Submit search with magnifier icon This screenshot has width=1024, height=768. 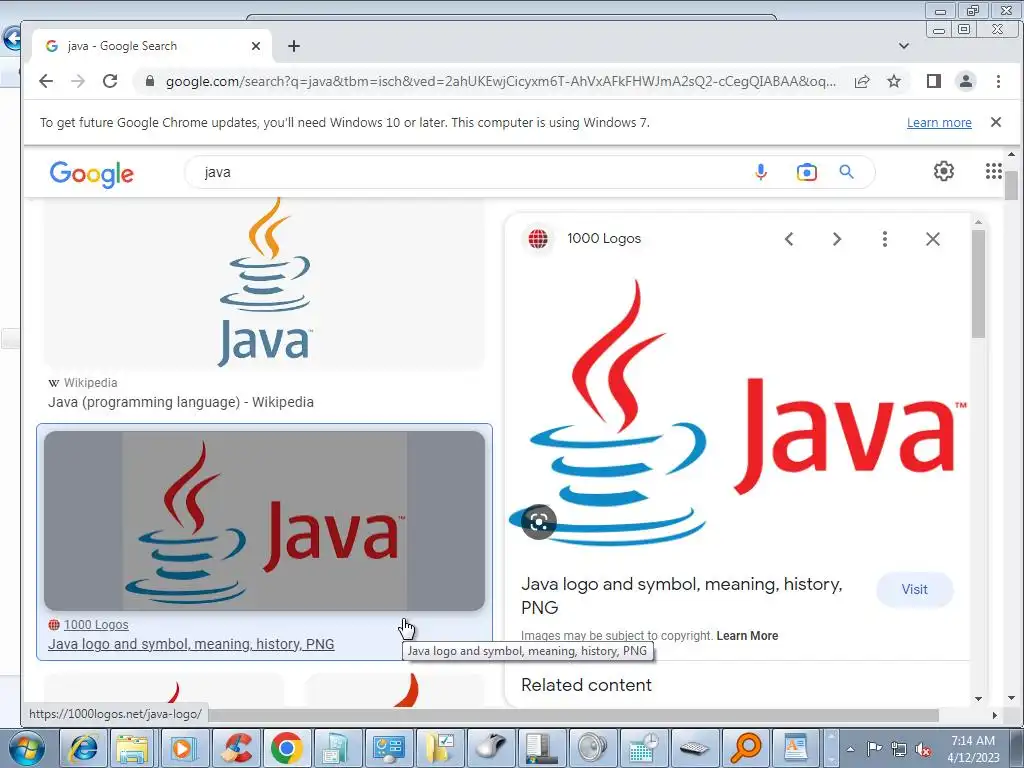tap(846, 172)
